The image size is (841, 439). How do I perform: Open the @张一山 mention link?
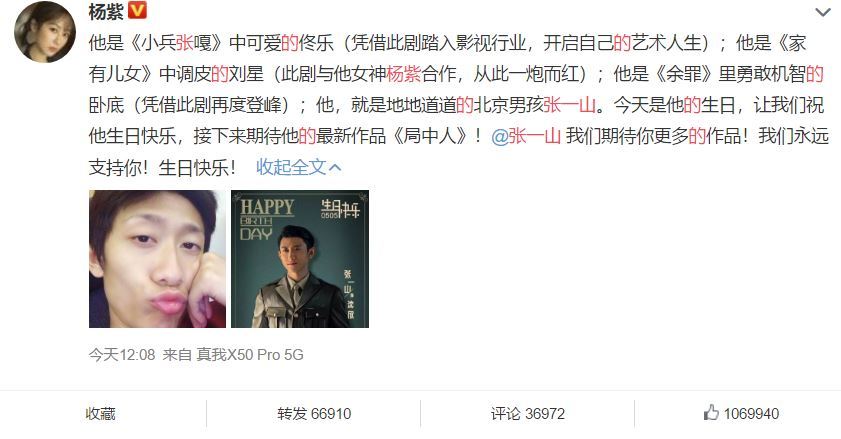[x=526, y=136]
